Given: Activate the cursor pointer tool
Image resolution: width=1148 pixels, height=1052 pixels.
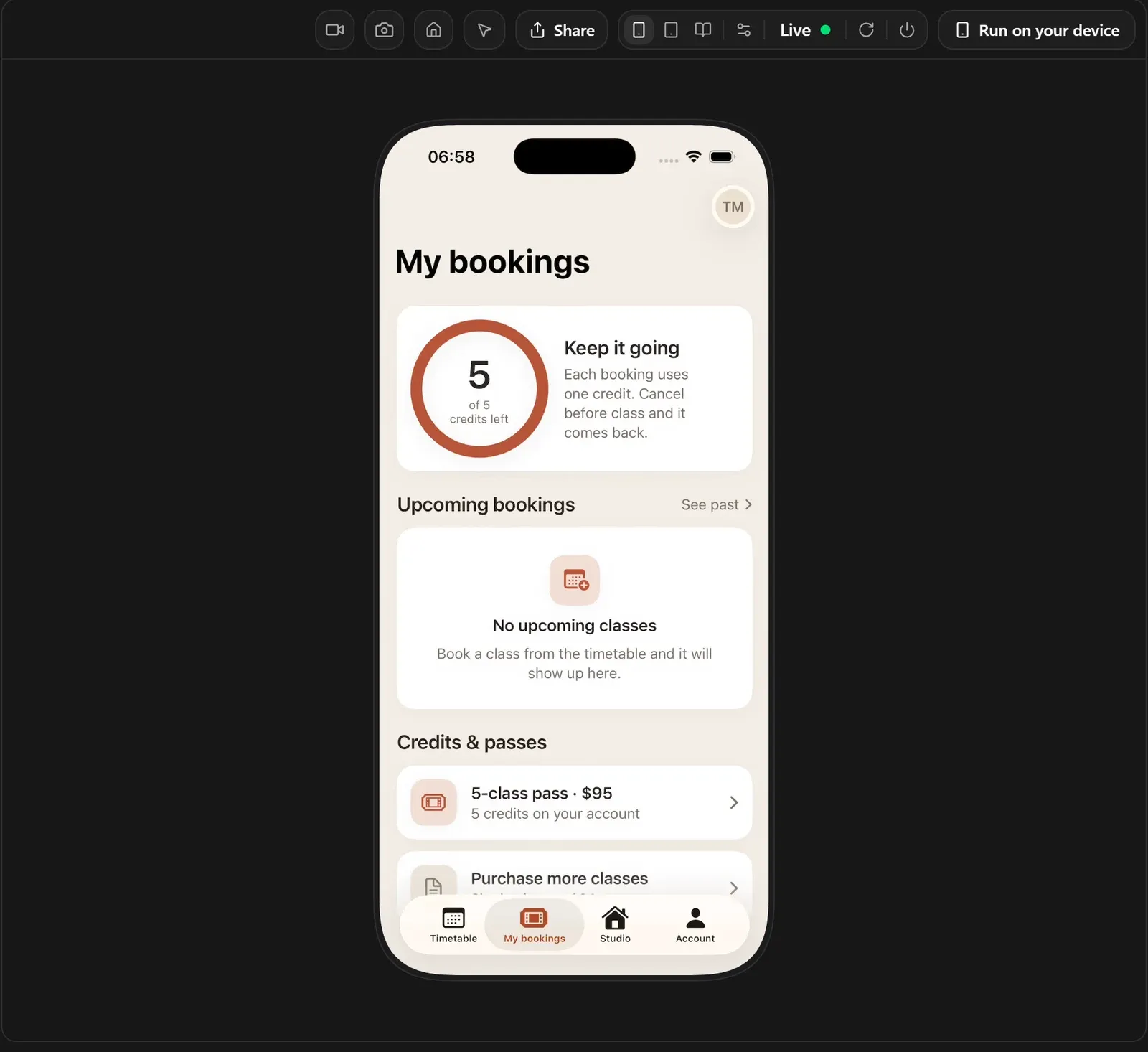Looking at the screenshot, I should (484, 30).
